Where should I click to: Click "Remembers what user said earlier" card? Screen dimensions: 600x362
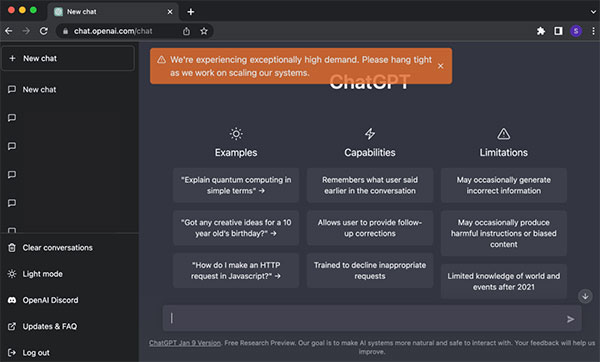point(370,185)
